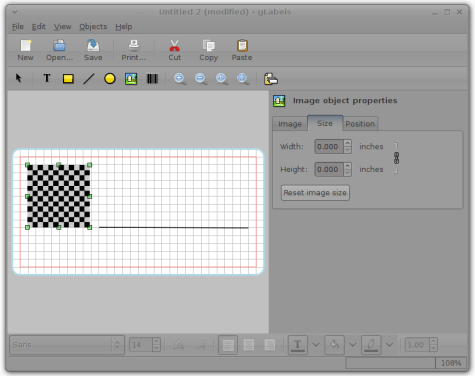
Task: Open the window menu chevron in title bar
Action: pos(15,12)
